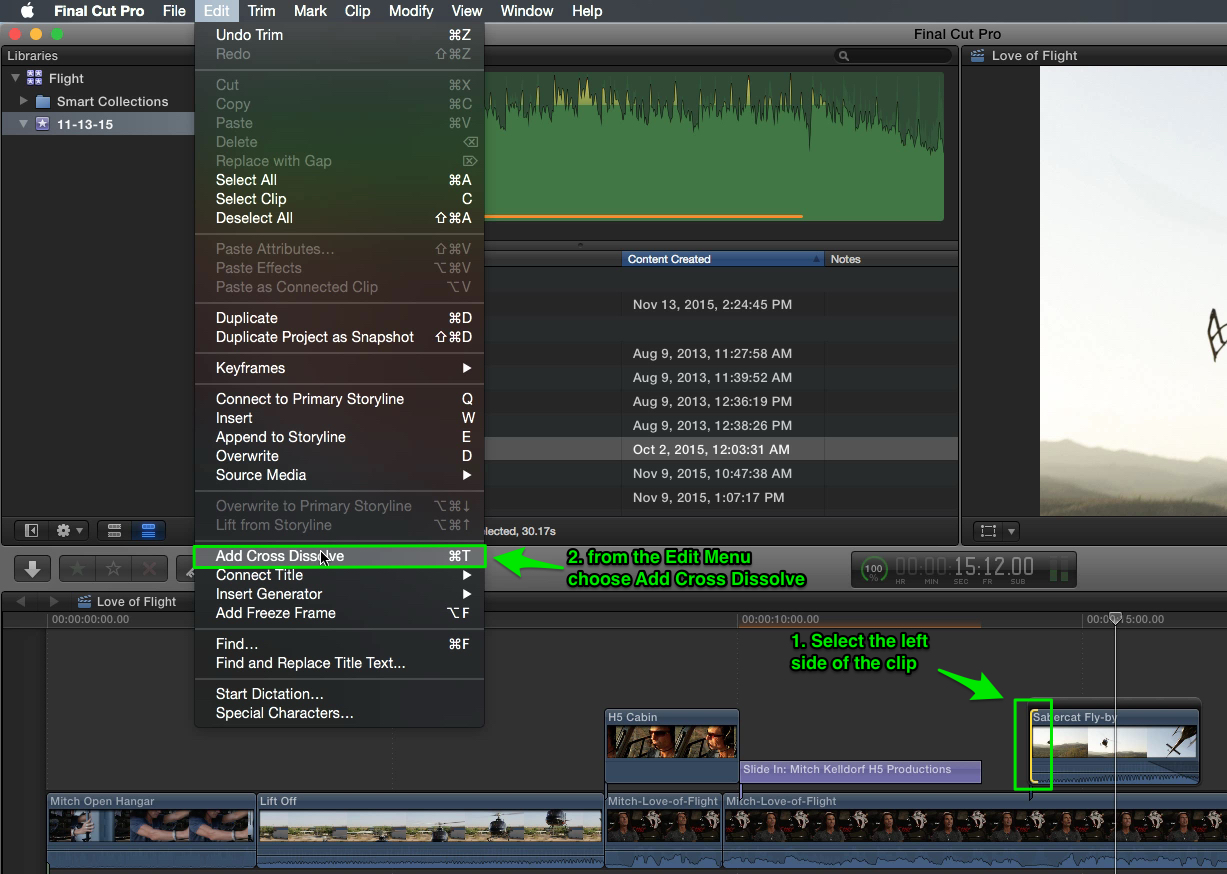Open the Modify menu
Viewport: 1227px width, 874px height.
click(411, 11)
